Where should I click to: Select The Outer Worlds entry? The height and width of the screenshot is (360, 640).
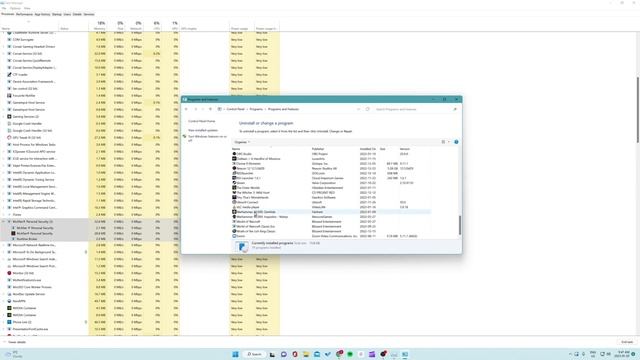click(x=331, y=188)
